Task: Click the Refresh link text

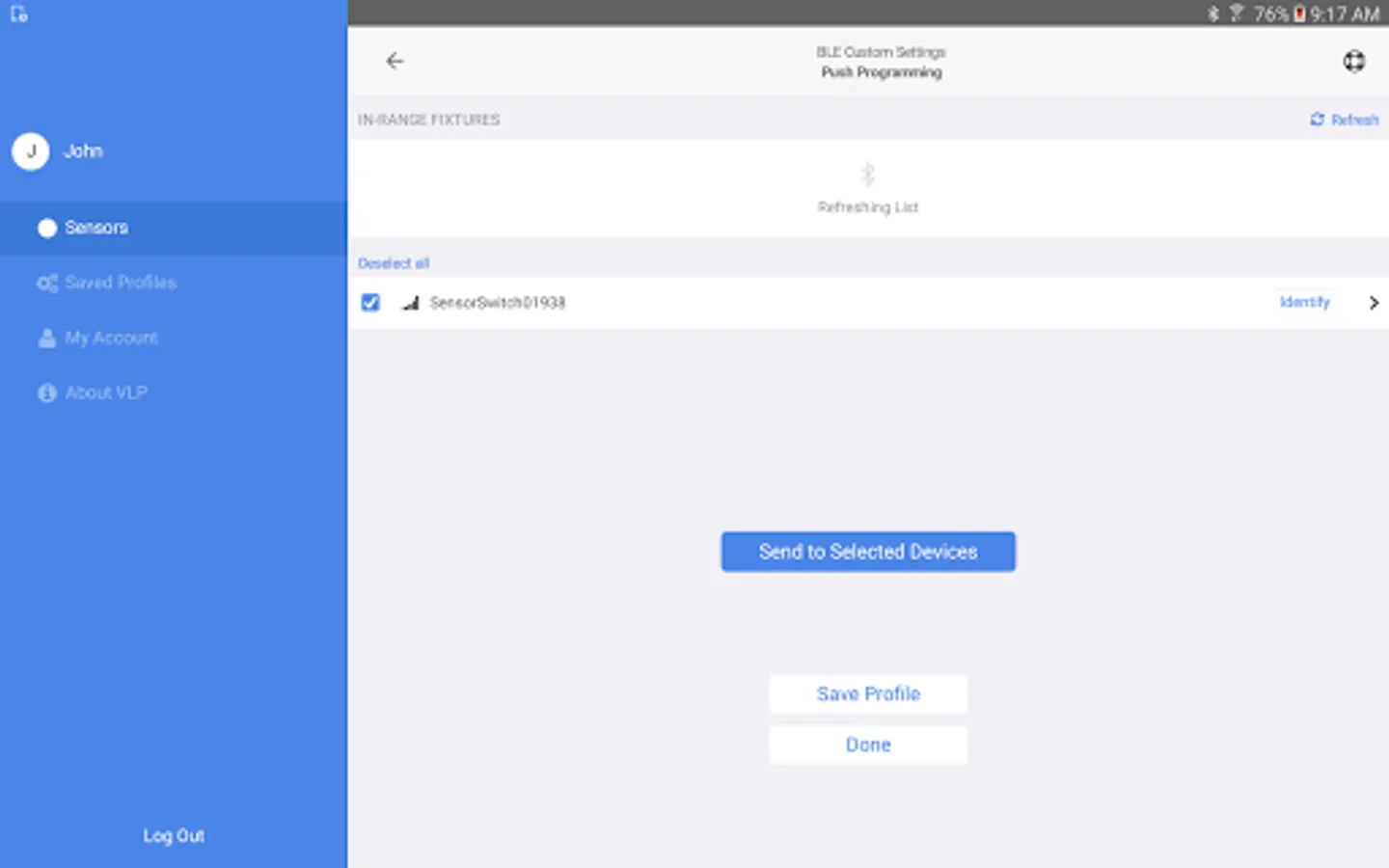Action: pos(1354,120)
